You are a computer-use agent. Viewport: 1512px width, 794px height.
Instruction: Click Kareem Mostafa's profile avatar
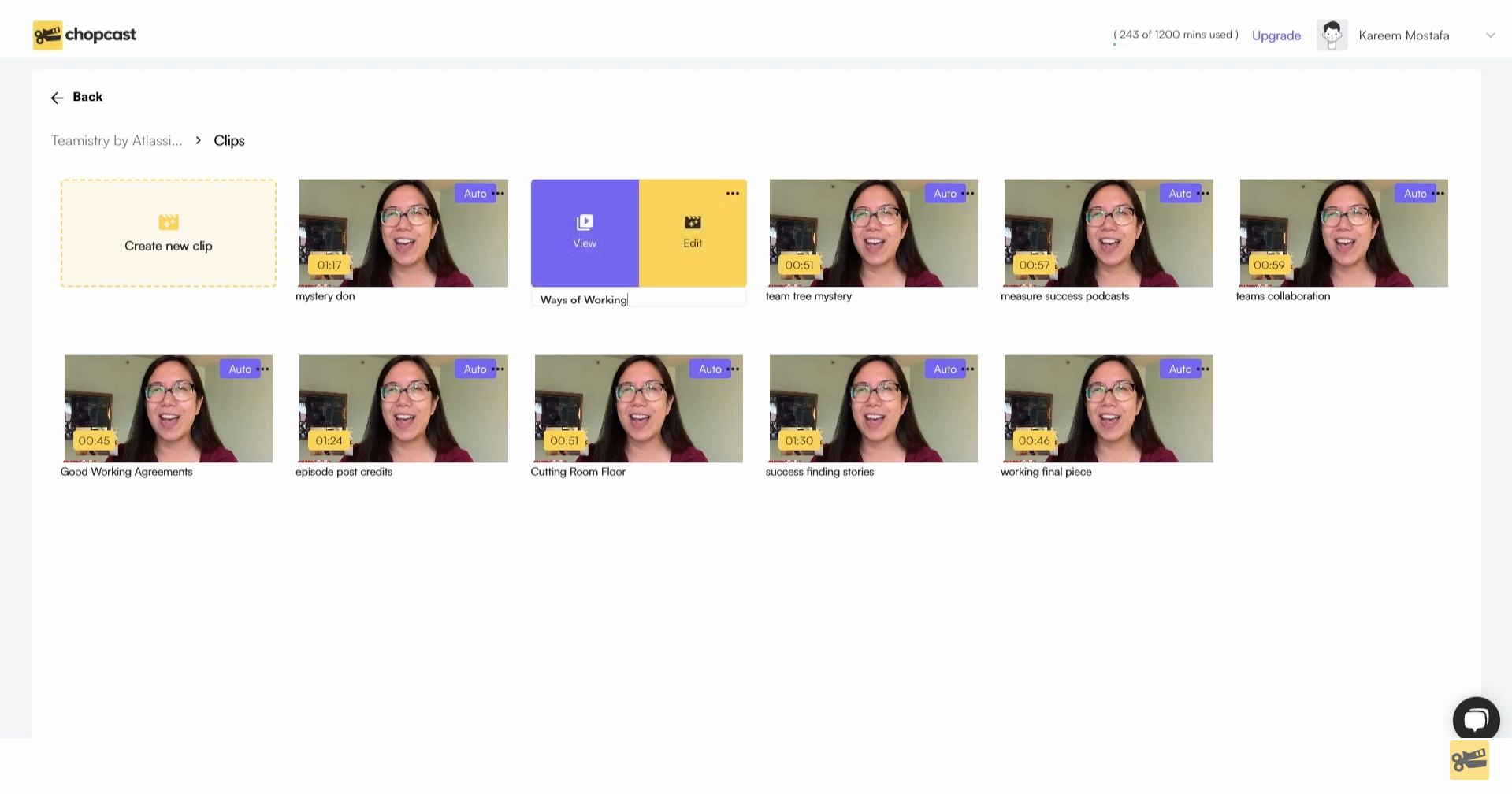point(1332,35)
